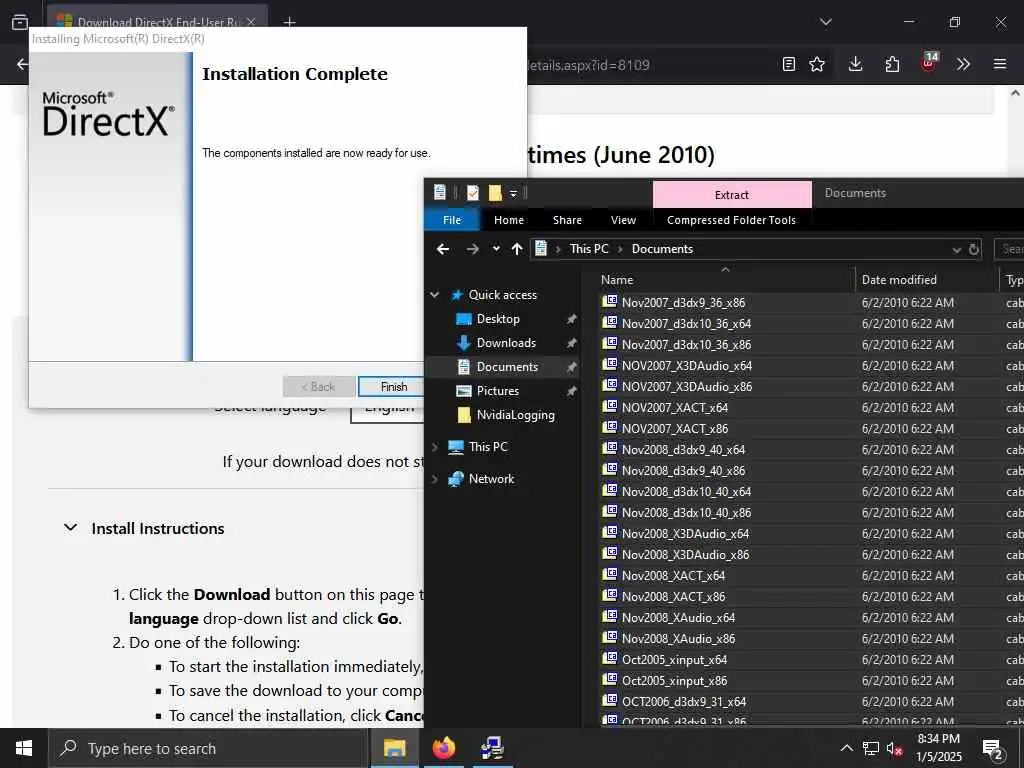This screenshot has width=1024, height=768.
Task: Bookmark this page with star icon
Action: 816,64
